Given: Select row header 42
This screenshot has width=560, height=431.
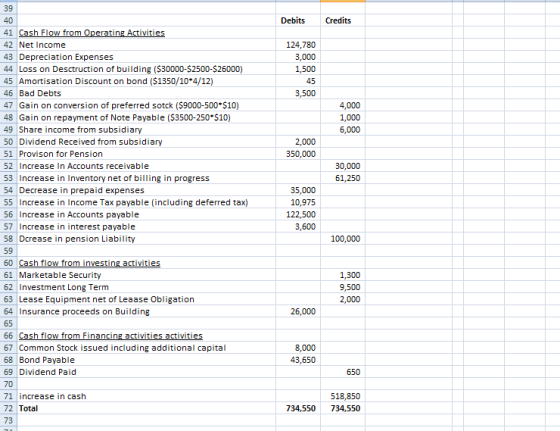Looking at the screenshot, I should [8, 45].
